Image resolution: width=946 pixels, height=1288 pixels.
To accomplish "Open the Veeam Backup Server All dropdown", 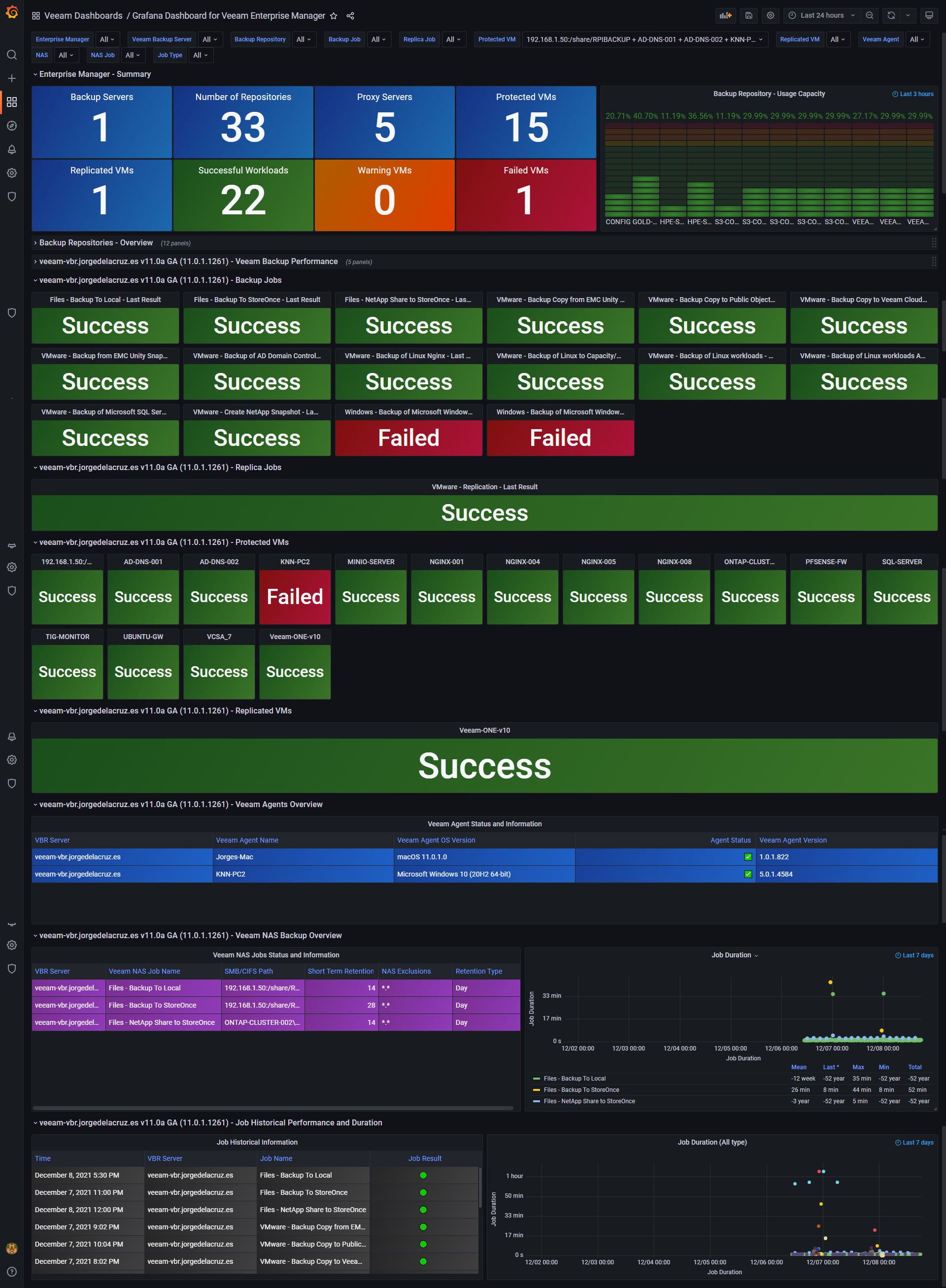I will click(x=210, y=39).
